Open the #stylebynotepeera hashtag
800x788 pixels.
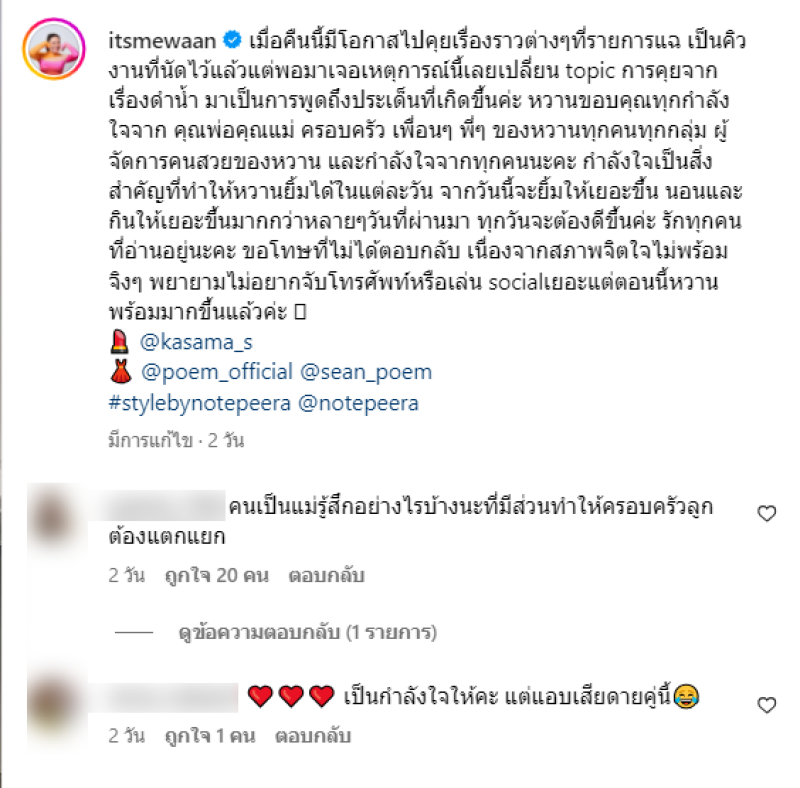[199, 403]
